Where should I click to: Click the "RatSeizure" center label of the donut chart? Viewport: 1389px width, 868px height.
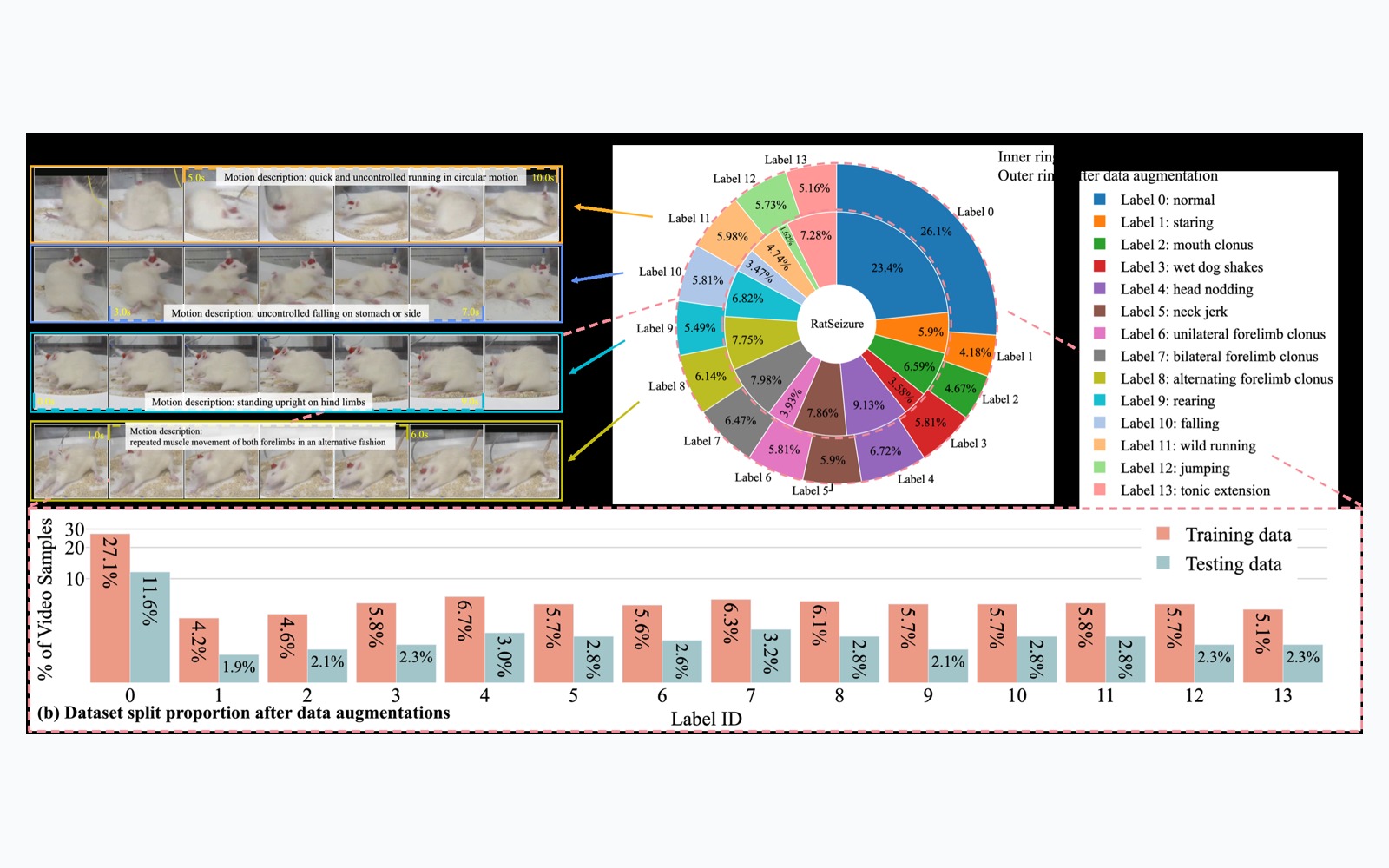pyautogui.click(x=837, y=324)
